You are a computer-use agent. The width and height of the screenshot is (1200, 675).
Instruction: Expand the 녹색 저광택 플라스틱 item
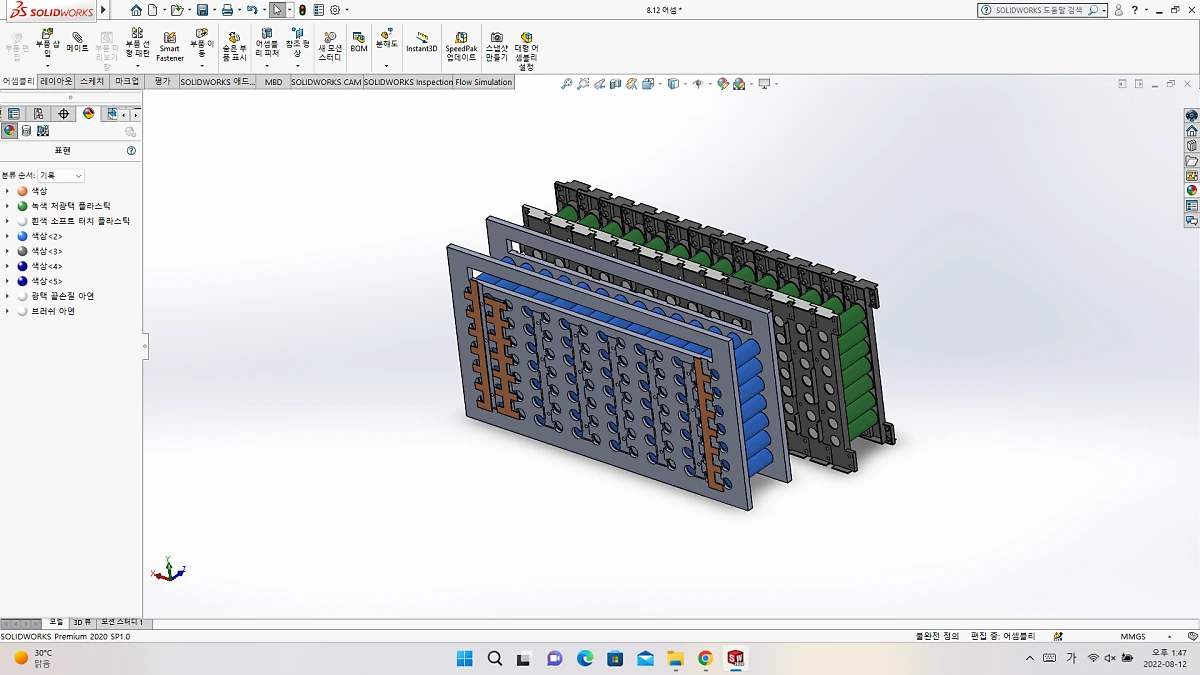click(x=8, y=206)
